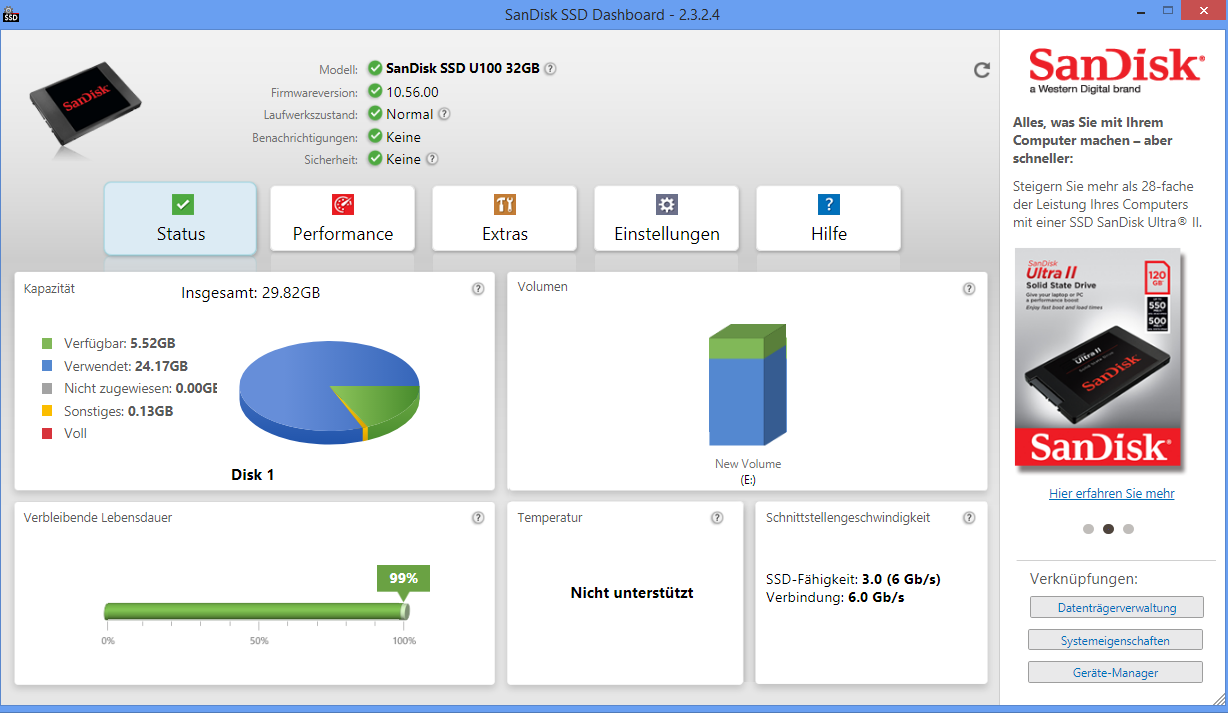This screenshot has height=713, width=1228.
Task: Open help icon in Temperatur panel
Action: (717, 518)
